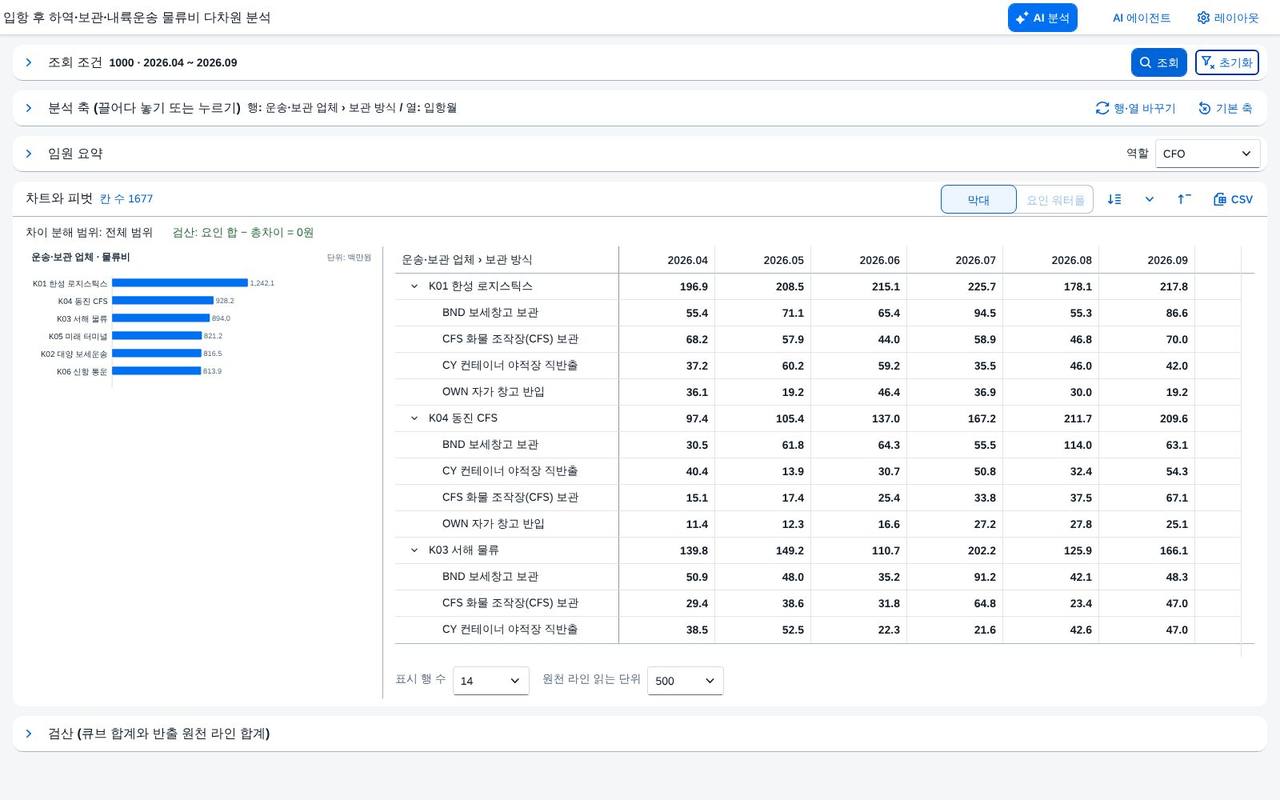The width and height of the screenshot is (1280, 800).
Task: Collapse the K04 동진 CFS row group
Action: click(415, 418)
